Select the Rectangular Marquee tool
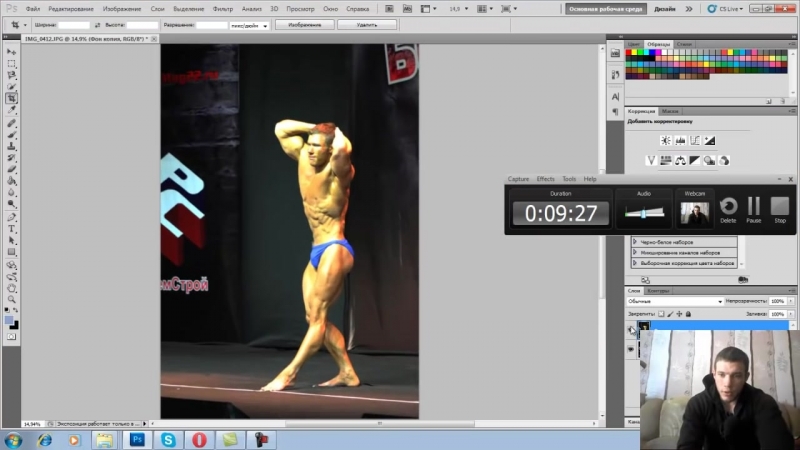The width and height of the screenshot is (800, 450). pos(11,63)
